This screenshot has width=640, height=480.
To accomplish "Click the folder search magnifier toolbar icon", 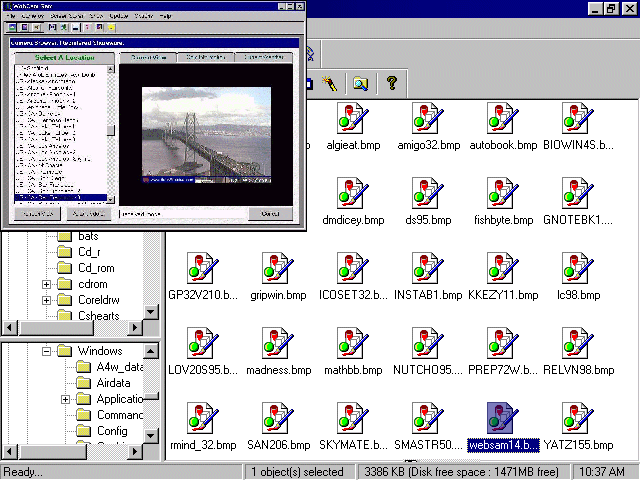I will tap(360, 84).
